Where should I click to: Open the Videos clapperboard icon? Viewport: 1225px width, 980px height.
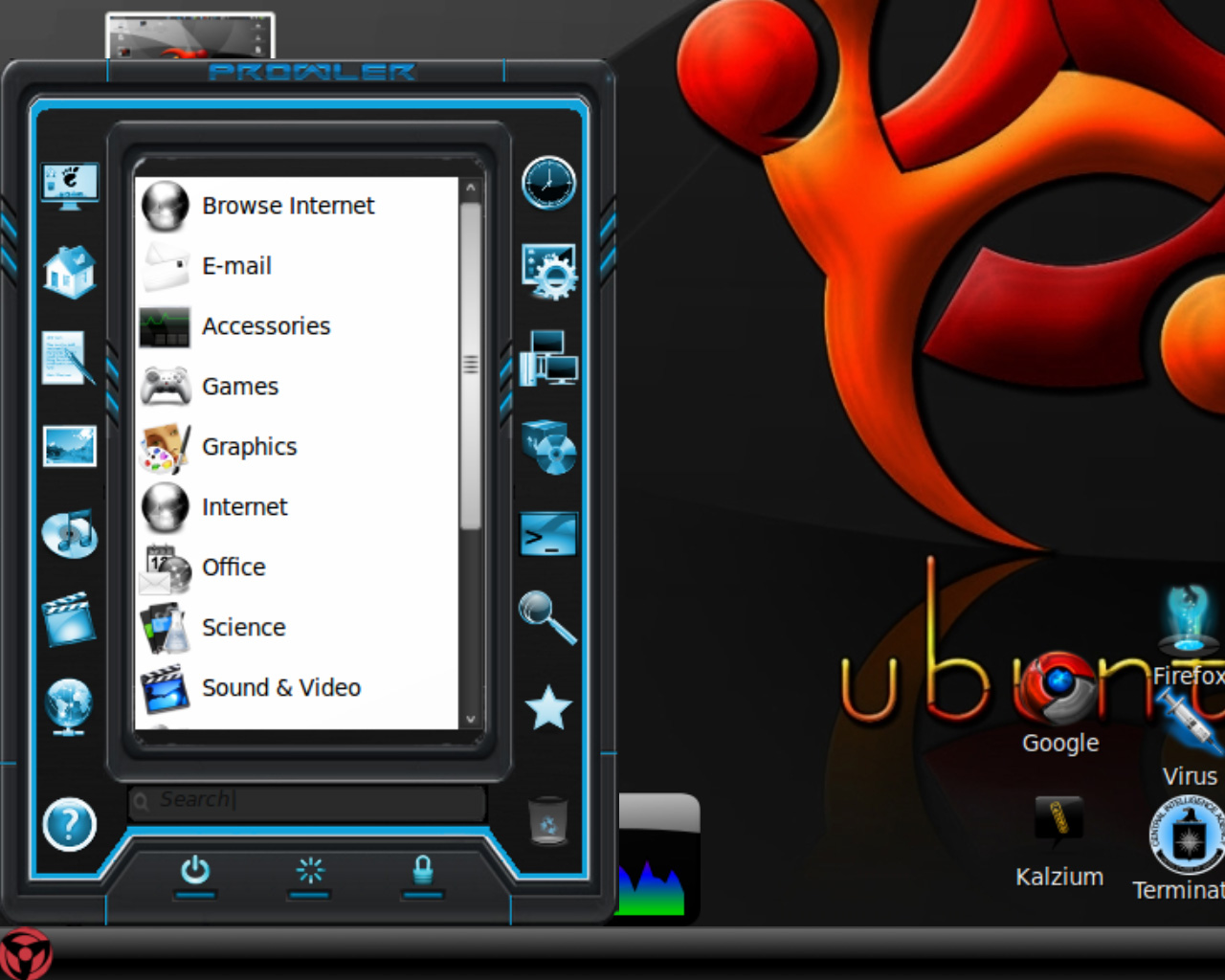pyautogui.click(x=69, y=619)
